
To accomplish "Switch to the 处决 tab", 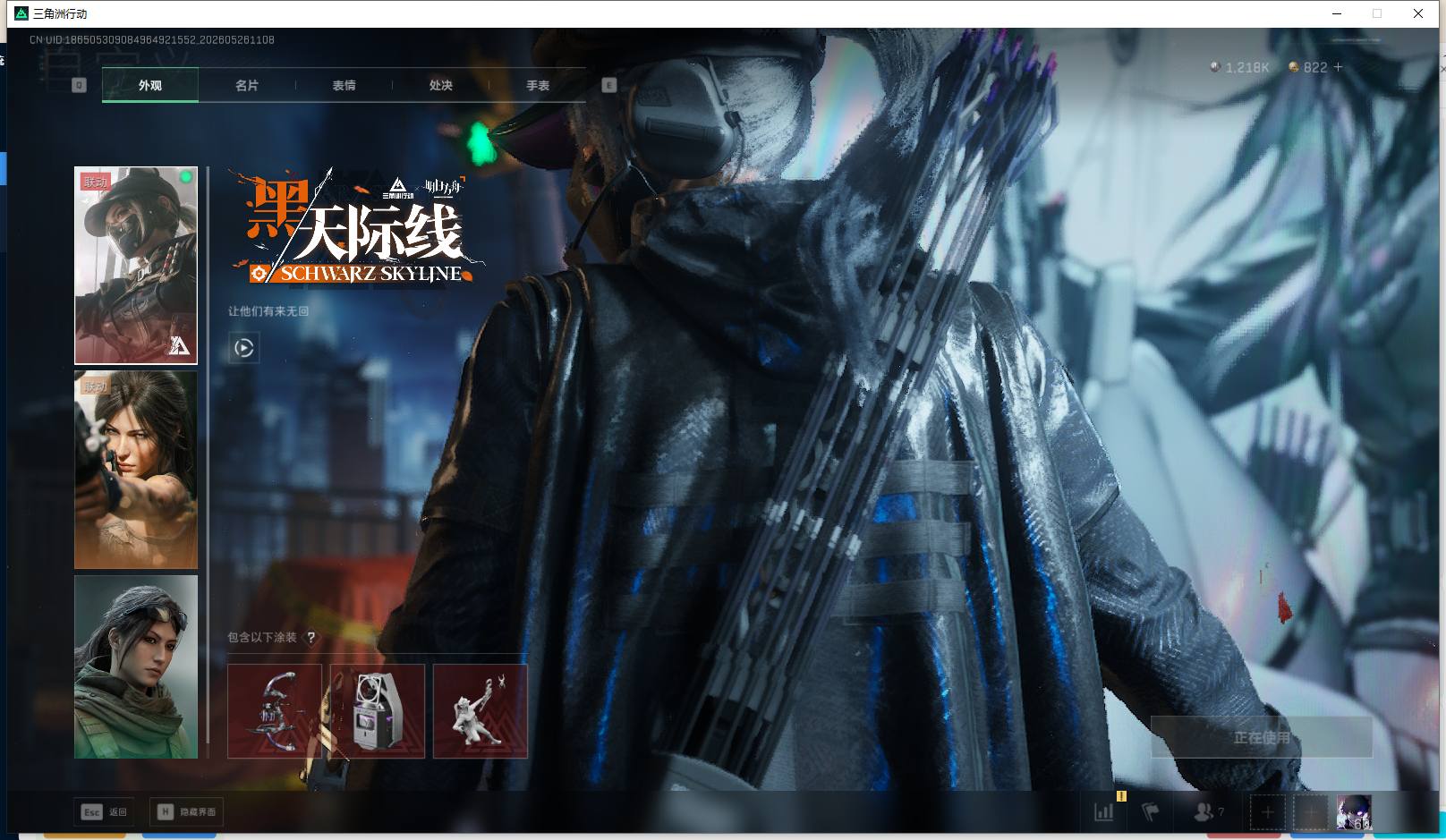I will click(440, 85).
